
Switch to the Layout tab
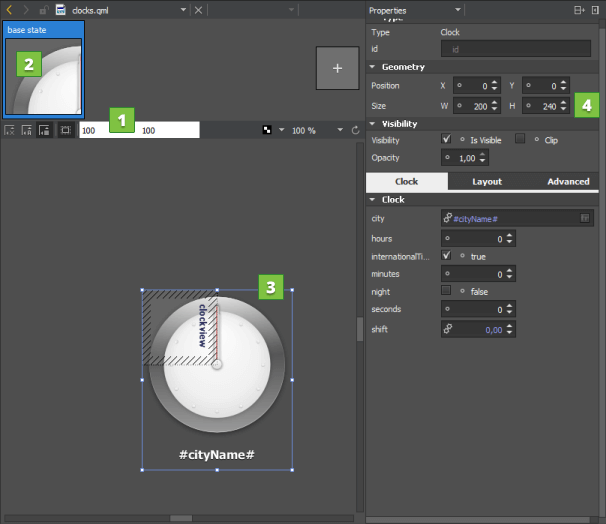[x=487, y=182]
